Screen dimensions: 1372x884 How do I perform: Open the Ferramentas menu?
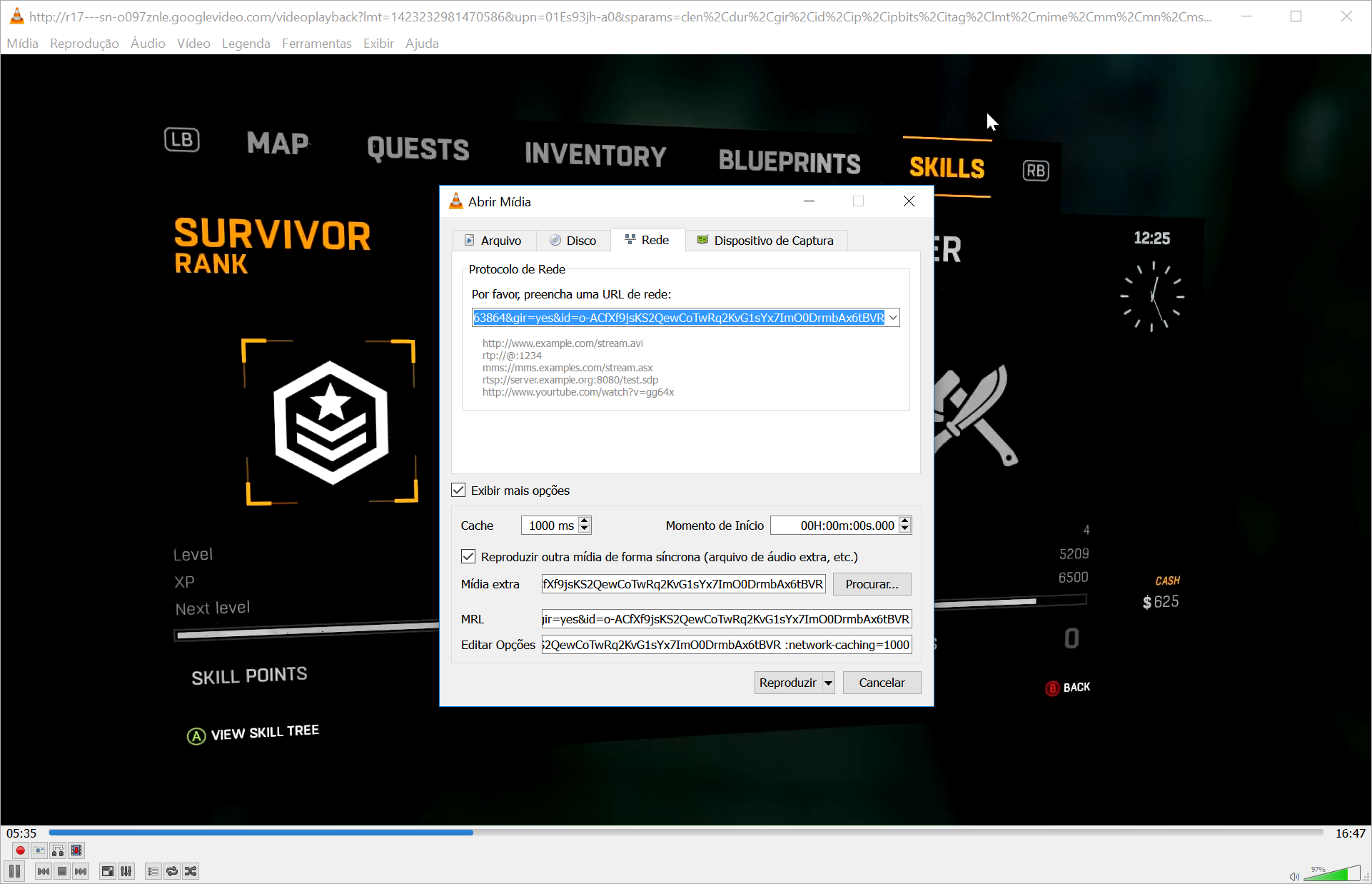click(317, 44)
